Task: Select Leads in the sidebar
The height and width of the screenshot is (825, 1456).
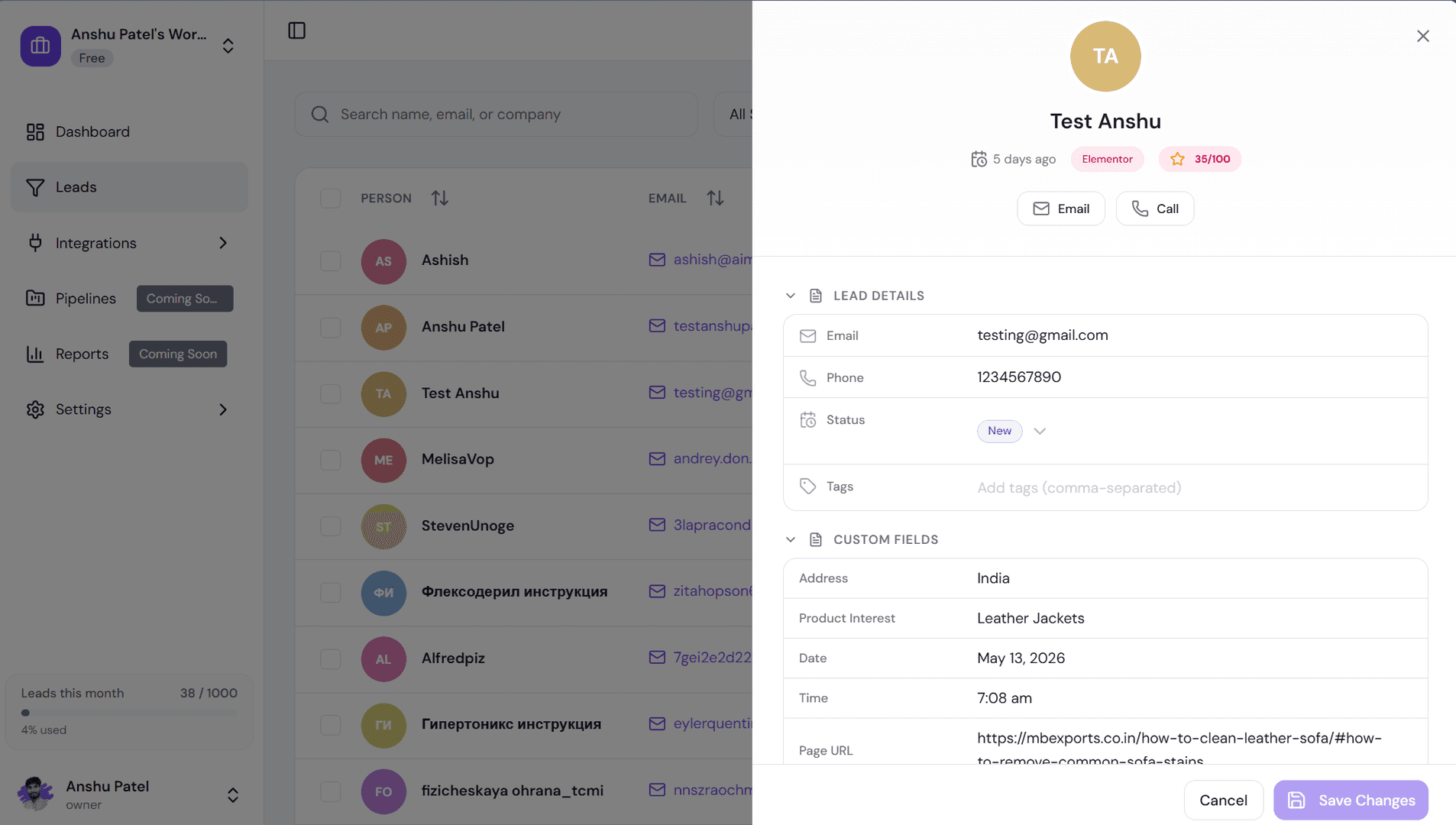Action: [x=129, y=187]
